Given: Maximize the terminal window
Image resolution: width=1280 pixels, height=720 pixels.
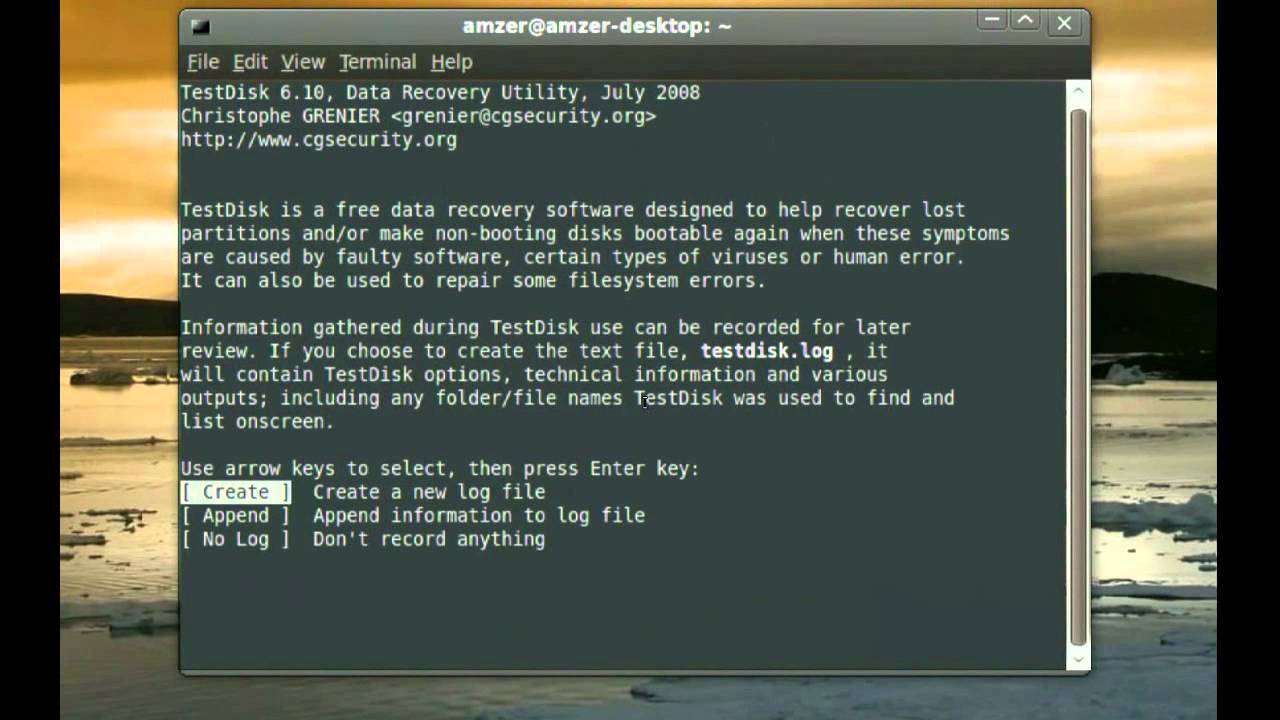Looking at the screenshot, I should click(x=1026, y=23).
